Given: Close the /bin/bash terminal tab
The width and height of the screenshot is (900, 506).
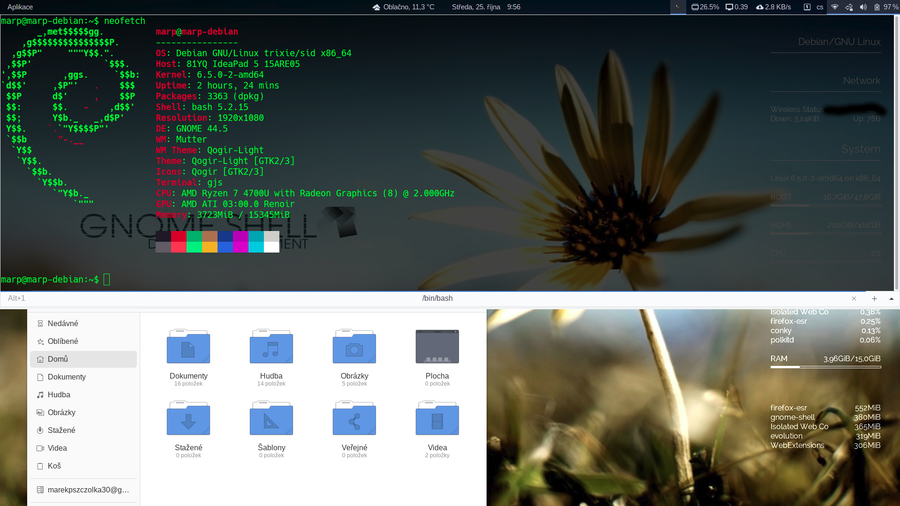Looking at the screenshot, I should (x=854, y=298).
